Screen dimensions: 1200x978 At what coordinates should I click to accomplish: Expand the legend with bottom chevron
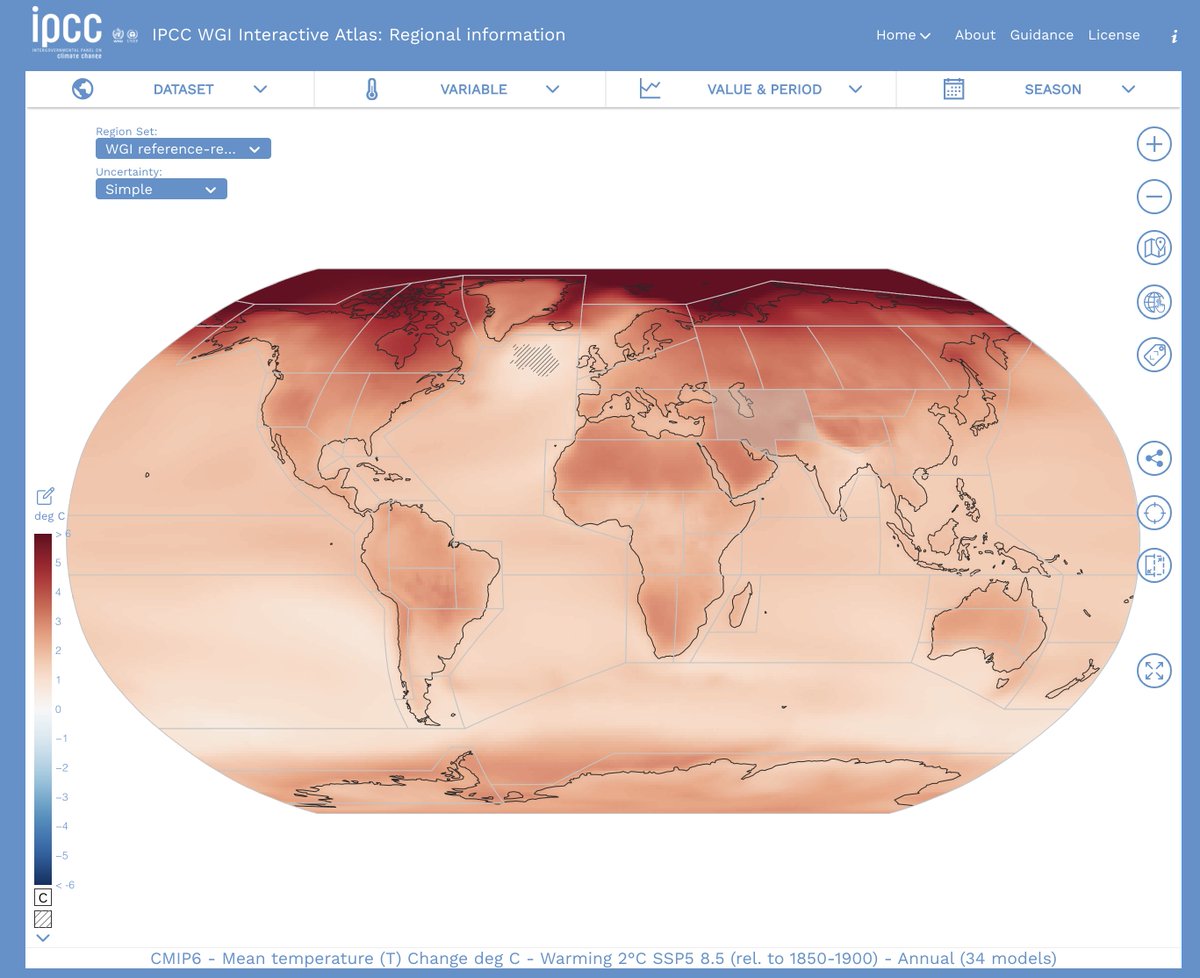[43, 938]
